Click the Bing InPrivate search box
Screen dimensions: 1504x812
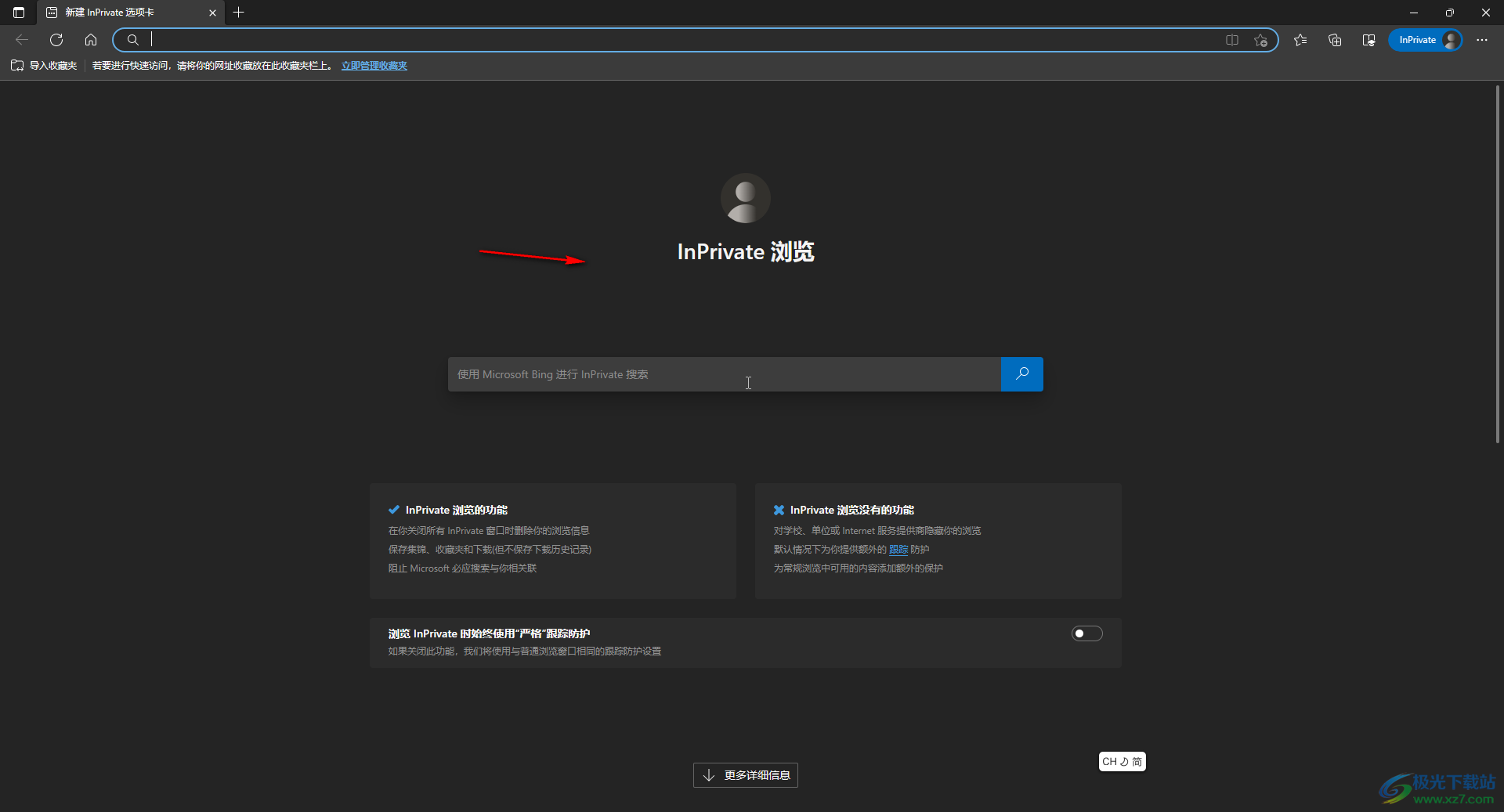725,374
